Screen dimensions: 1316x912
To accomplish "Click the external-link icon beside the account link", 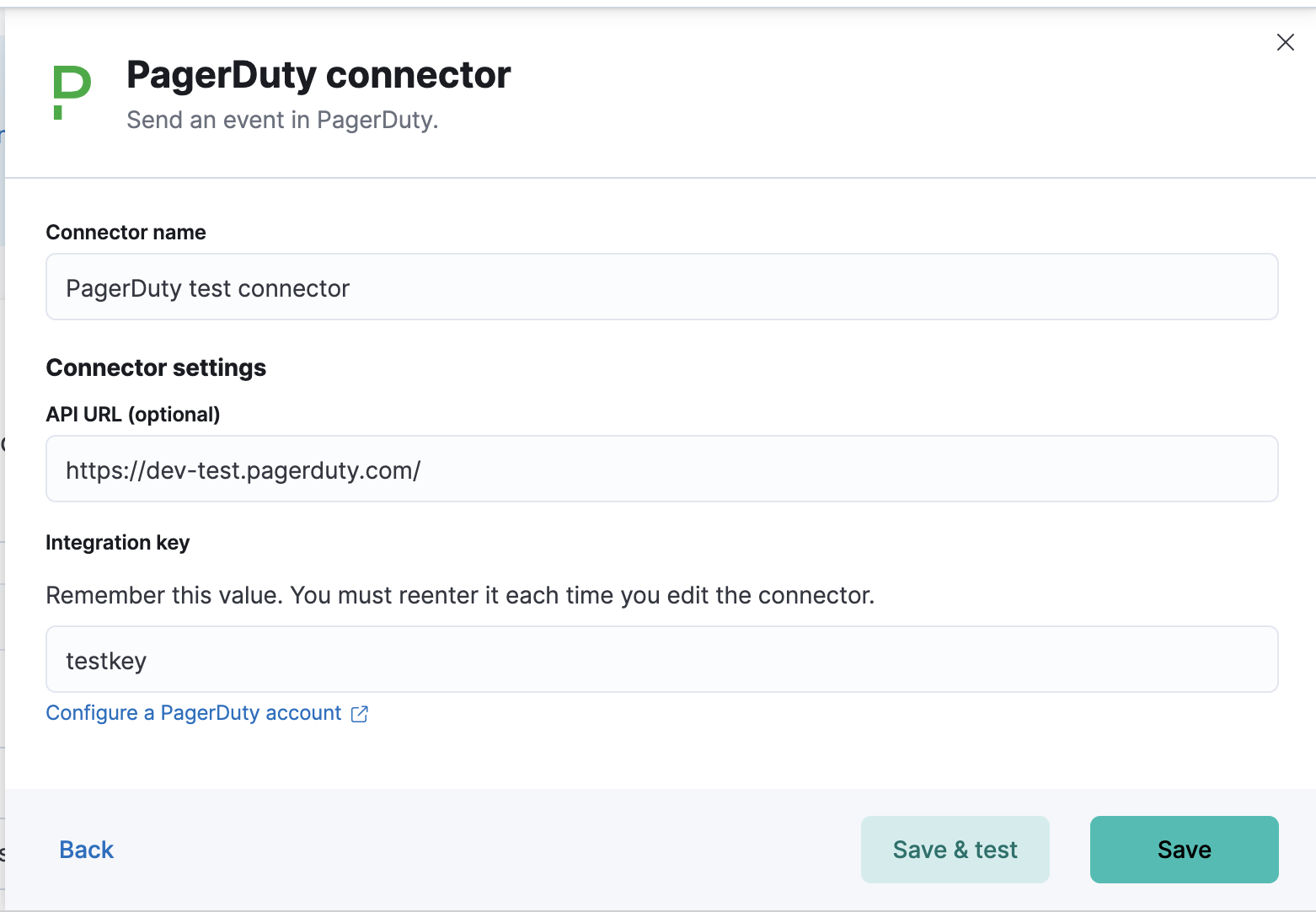I will [359, 713].
